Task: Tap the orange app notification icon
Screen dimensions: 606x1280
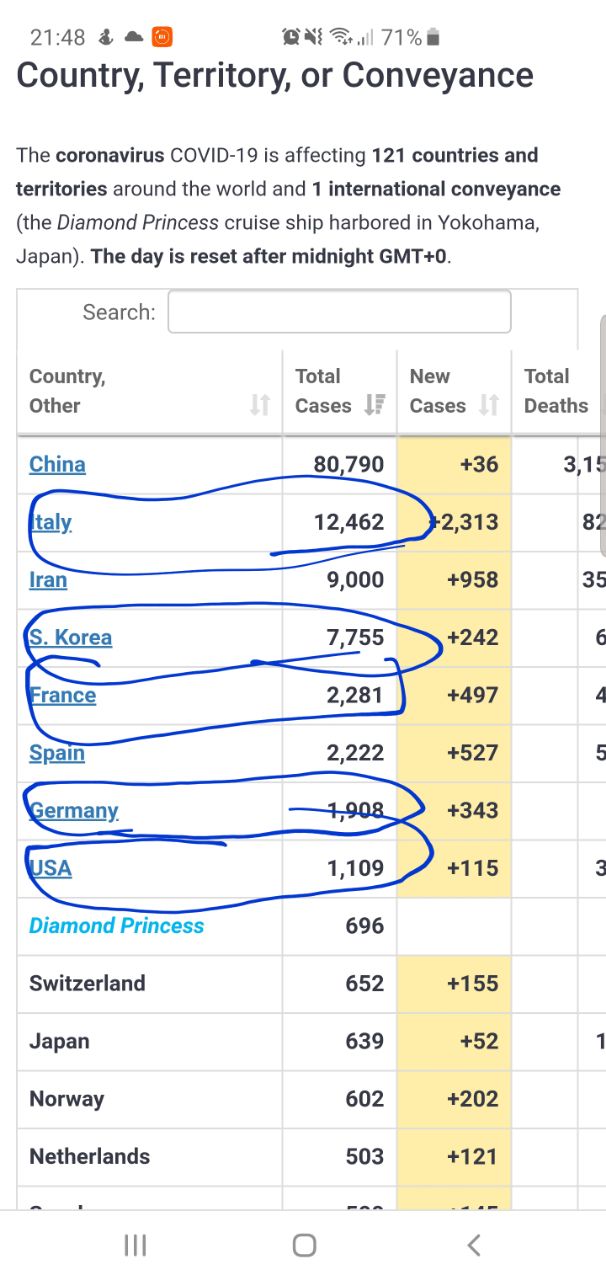Action: click(x=161, y=37)
